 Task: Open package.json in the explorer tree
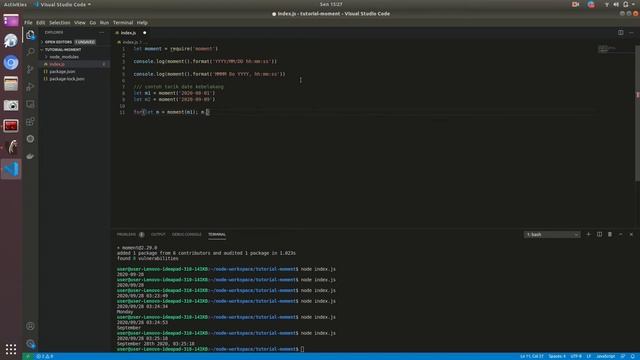pyautogui.click(x=62, y=71)
